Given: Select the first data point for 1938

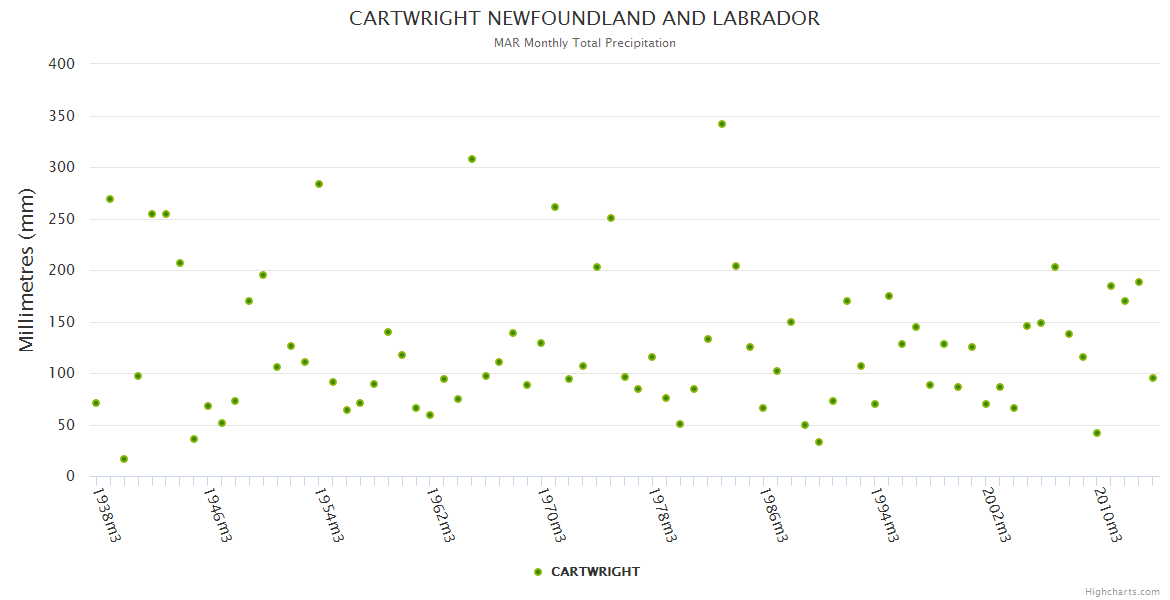Looking at the screenshot, I should point(96,403).
